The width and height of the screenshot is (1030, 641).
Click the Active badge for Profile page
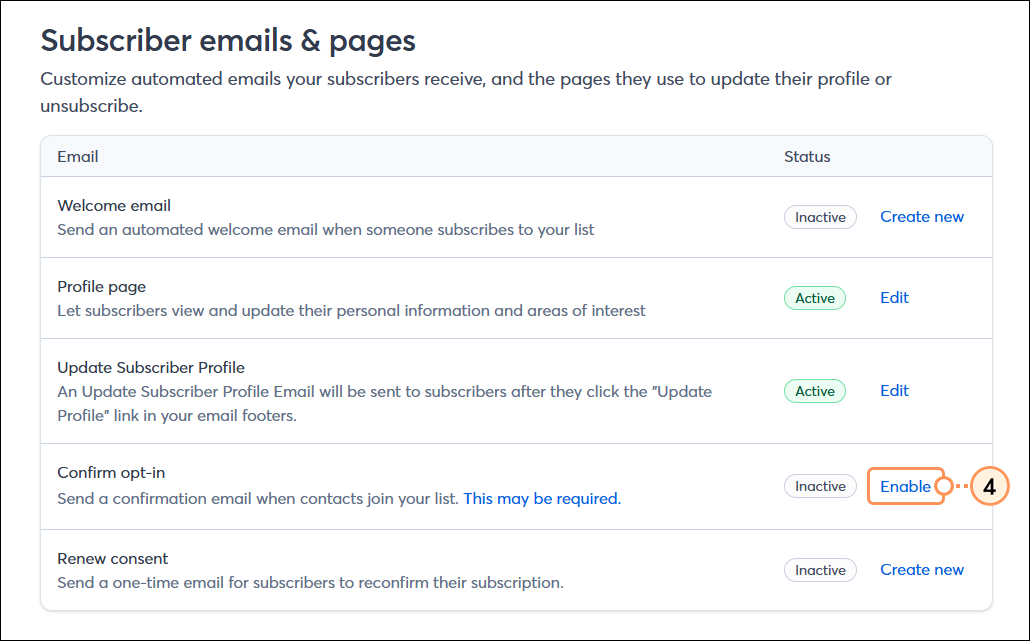814,297
